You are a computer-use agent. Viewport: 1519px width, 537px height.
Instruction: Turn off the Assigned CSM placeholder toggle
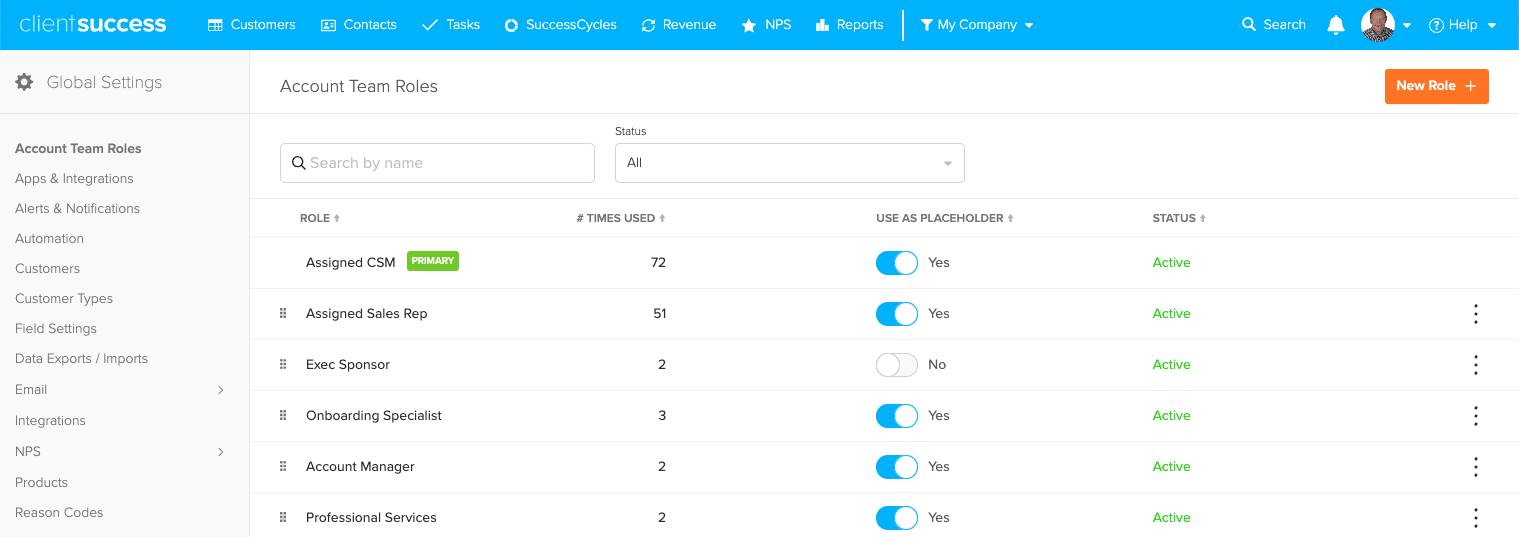coord(896,263)
